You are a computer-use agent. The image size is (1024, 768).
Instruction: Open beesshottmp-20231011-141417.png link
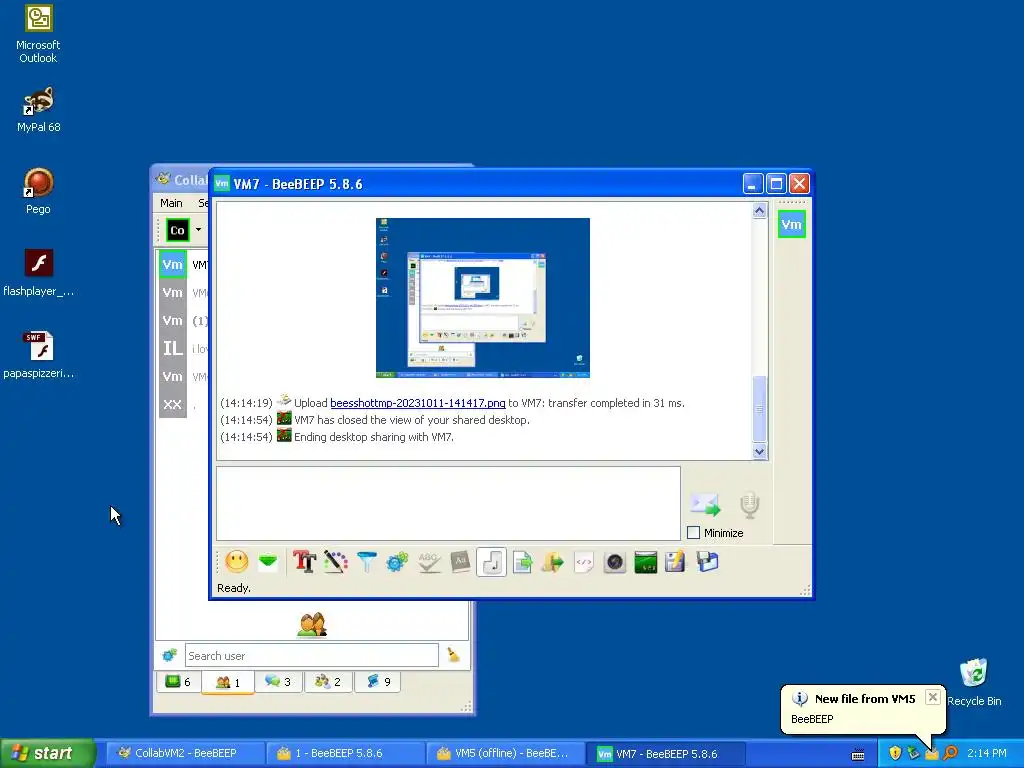(x=418, y=403)
